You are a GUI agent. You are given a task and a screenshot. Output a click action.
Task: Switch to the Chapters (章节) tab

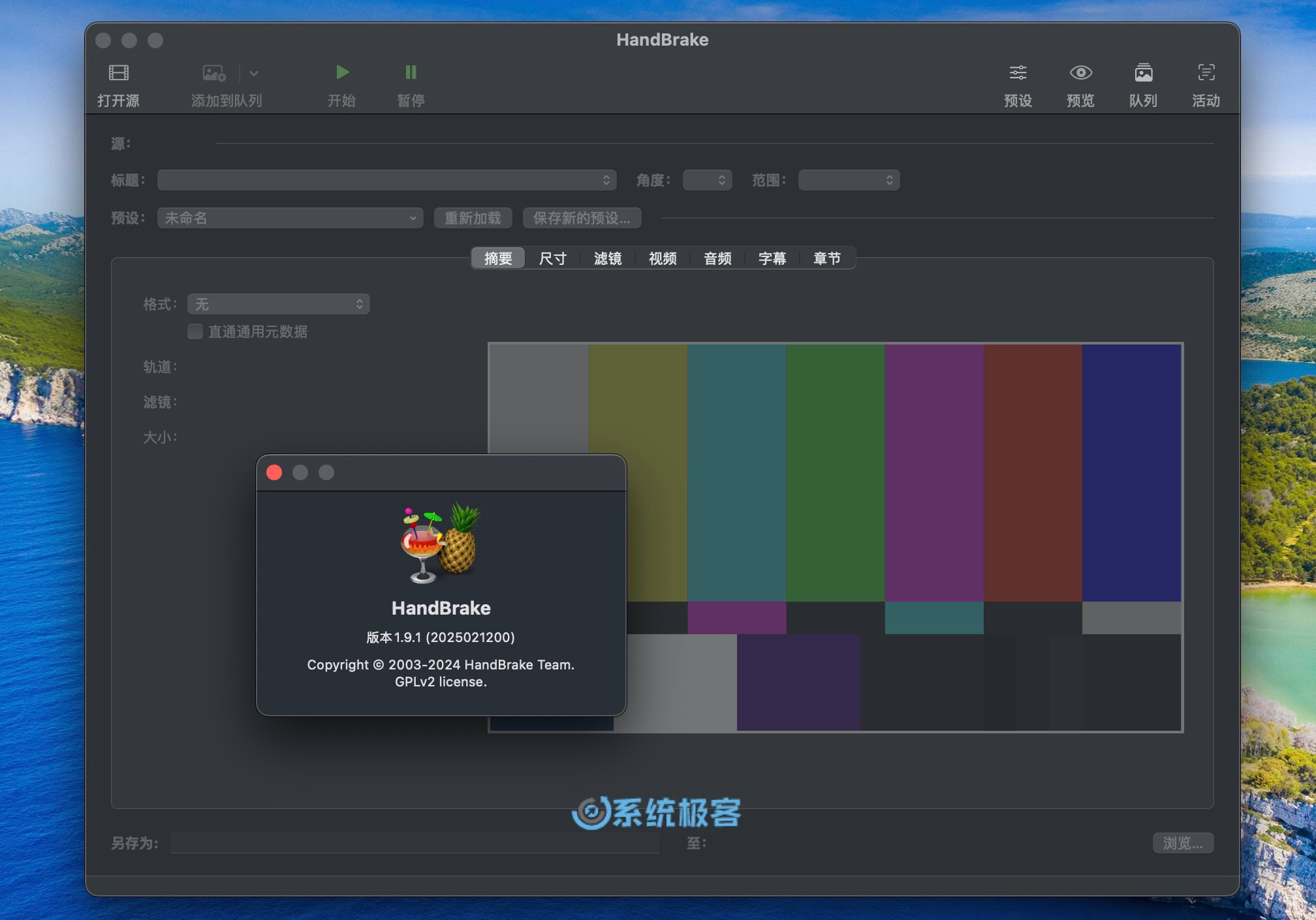827,258
